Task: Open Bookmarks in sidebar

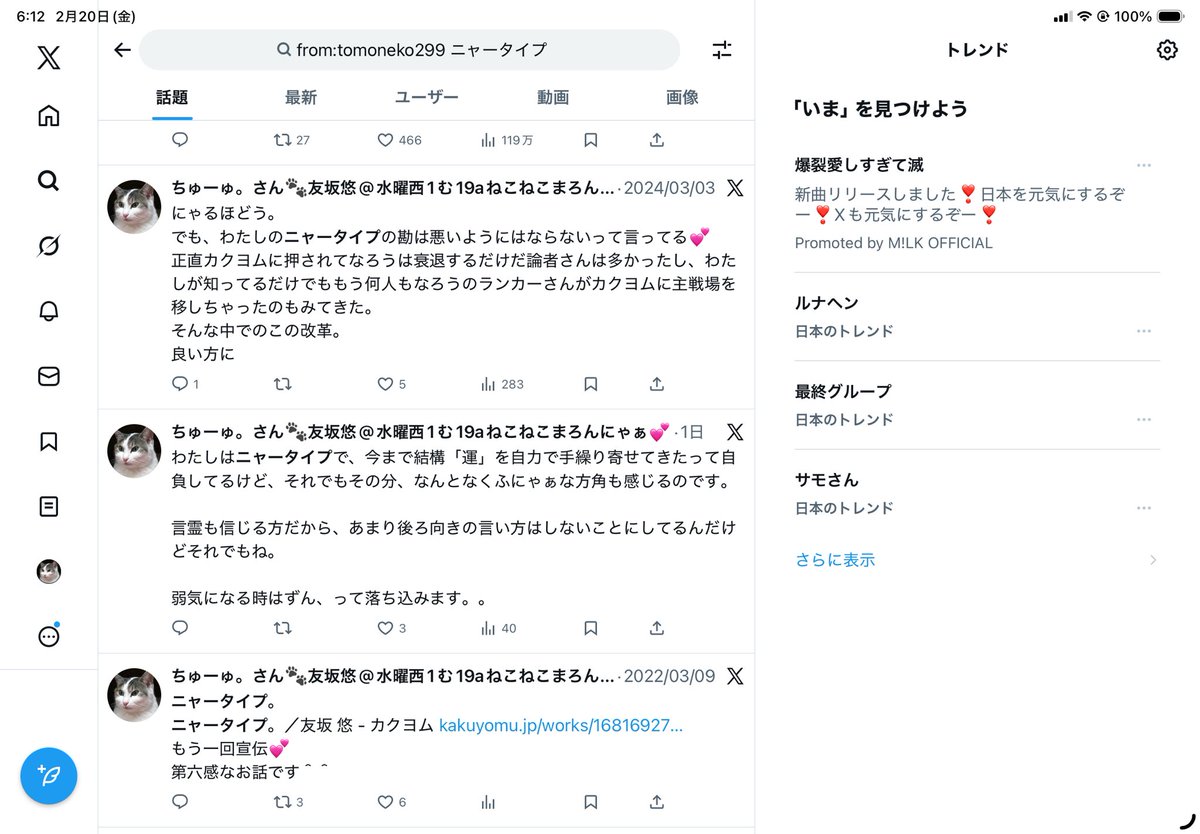Action: coord(48,441)
